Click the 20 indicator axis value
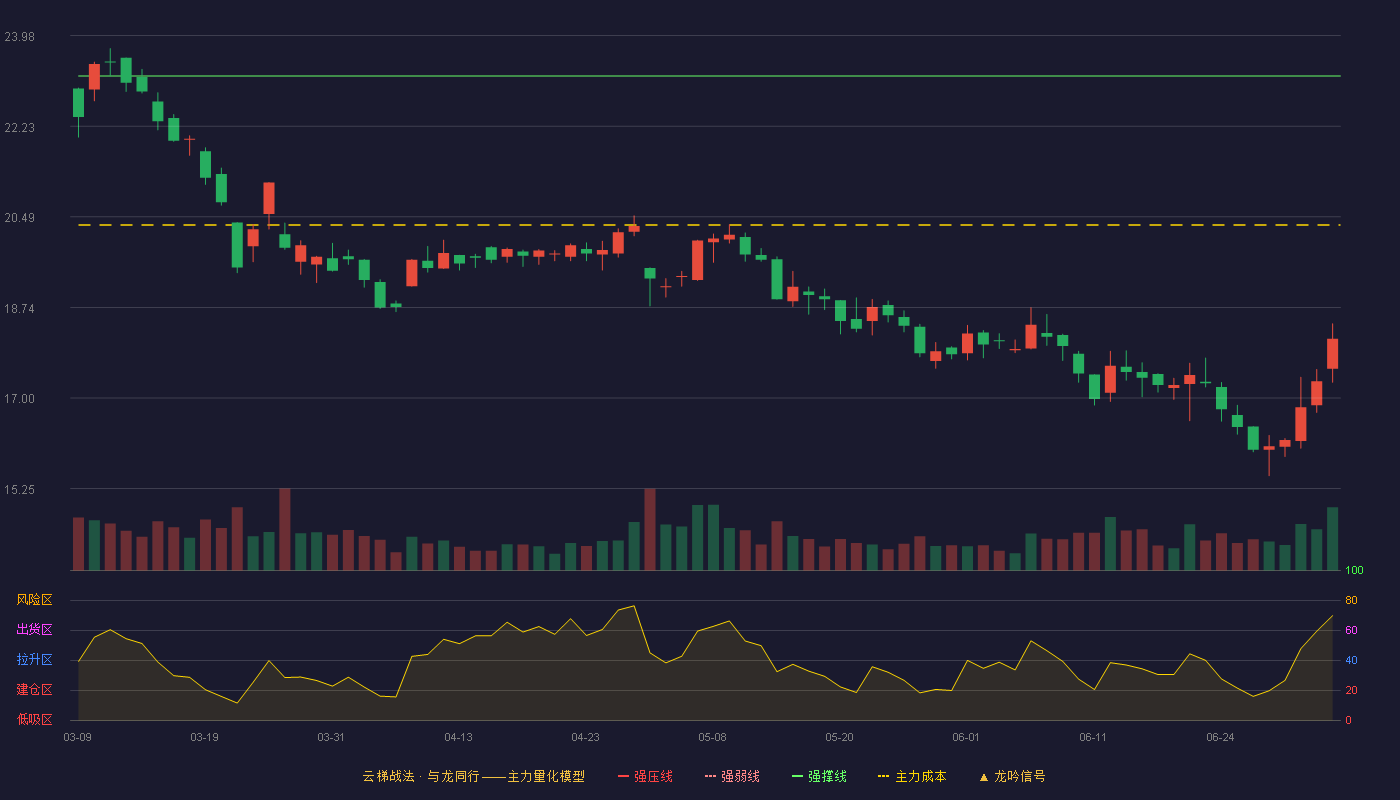Screen dimensions: 1400x800 point(1351,690)
